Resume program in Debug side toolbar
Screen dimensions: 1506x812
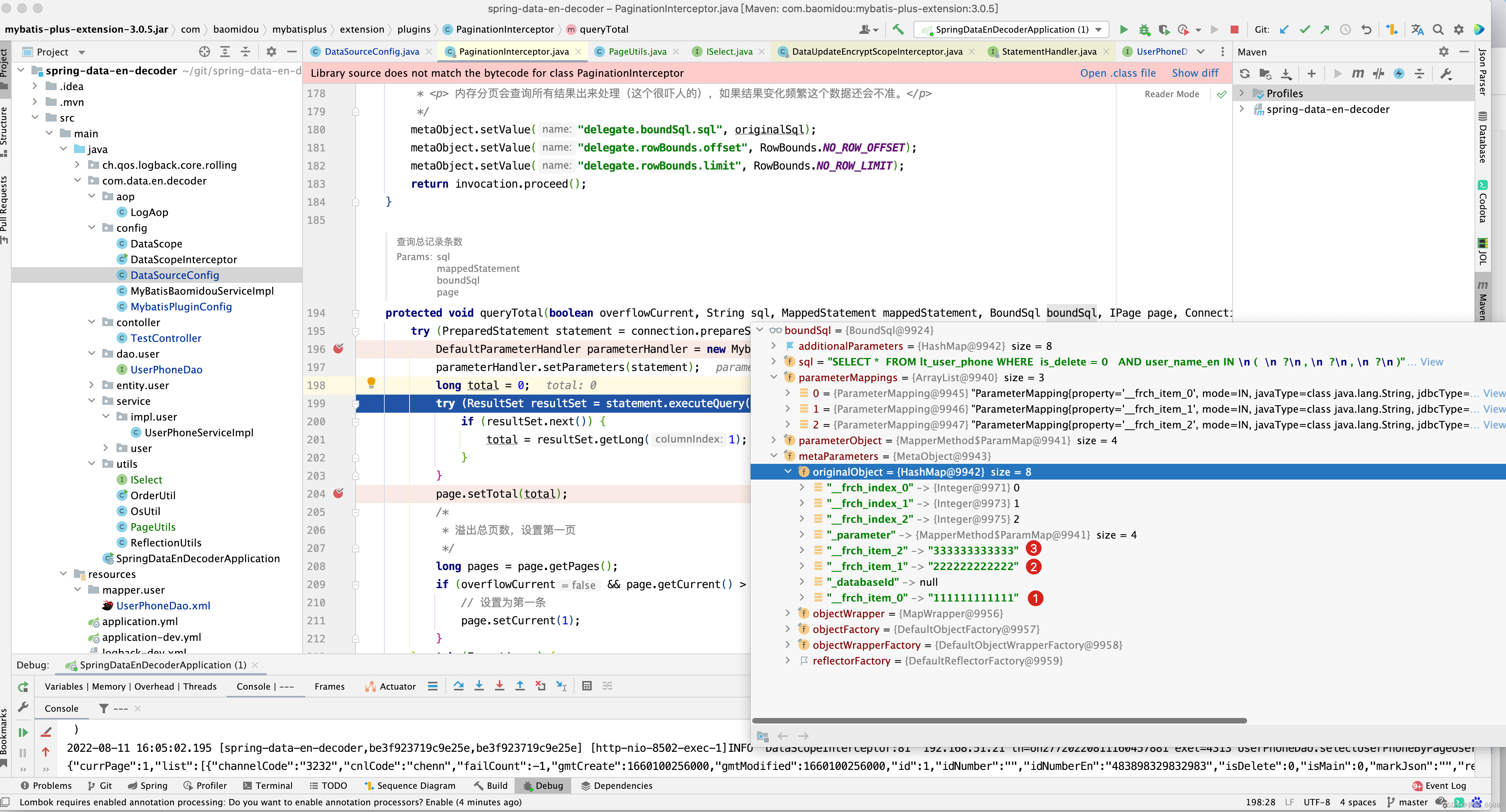click(23, 732)
